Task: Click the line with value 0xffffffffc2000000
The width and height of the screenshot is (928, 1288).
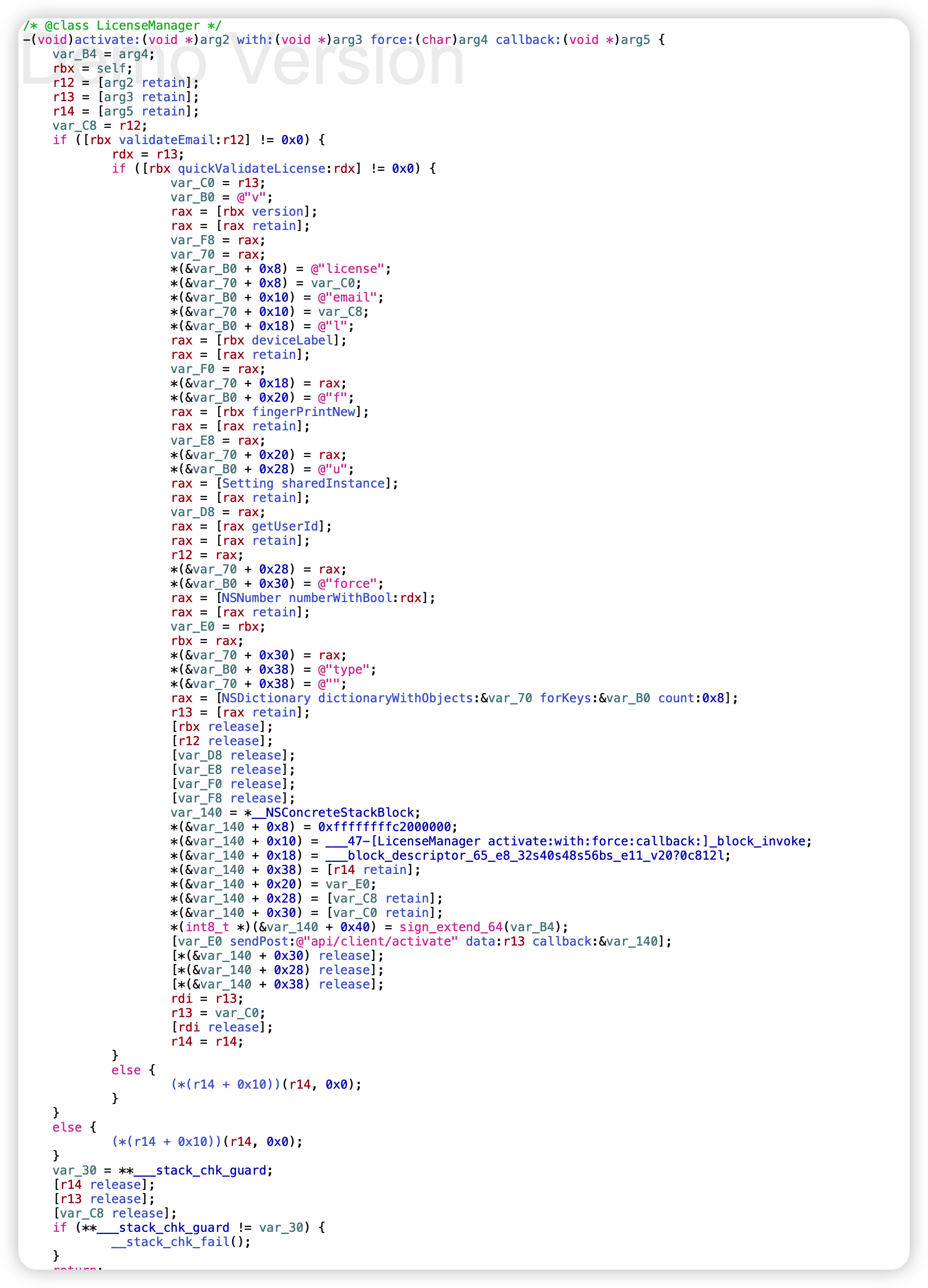Action: (x=314, y=827)
